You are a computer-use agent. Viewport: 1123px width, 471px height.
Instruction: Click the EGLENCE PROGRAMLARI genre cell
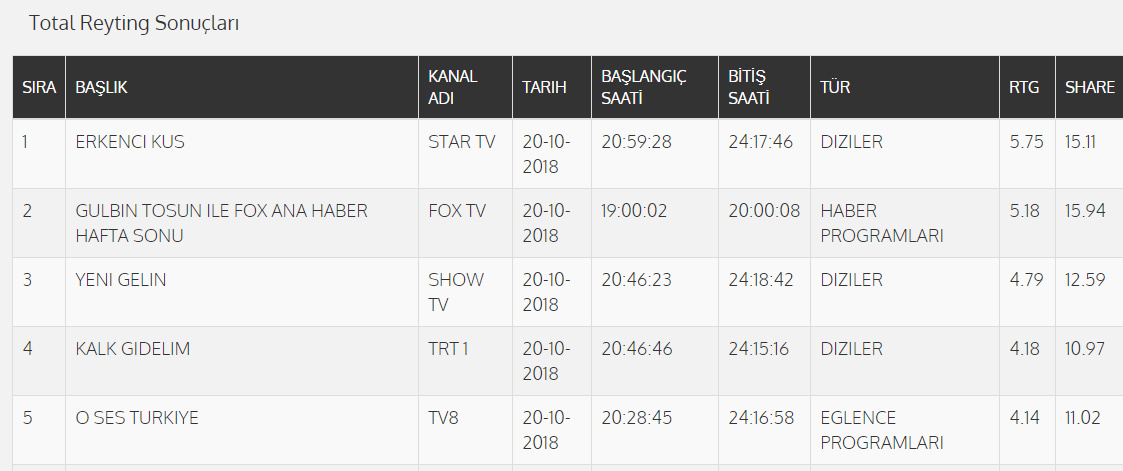point(882,429)
